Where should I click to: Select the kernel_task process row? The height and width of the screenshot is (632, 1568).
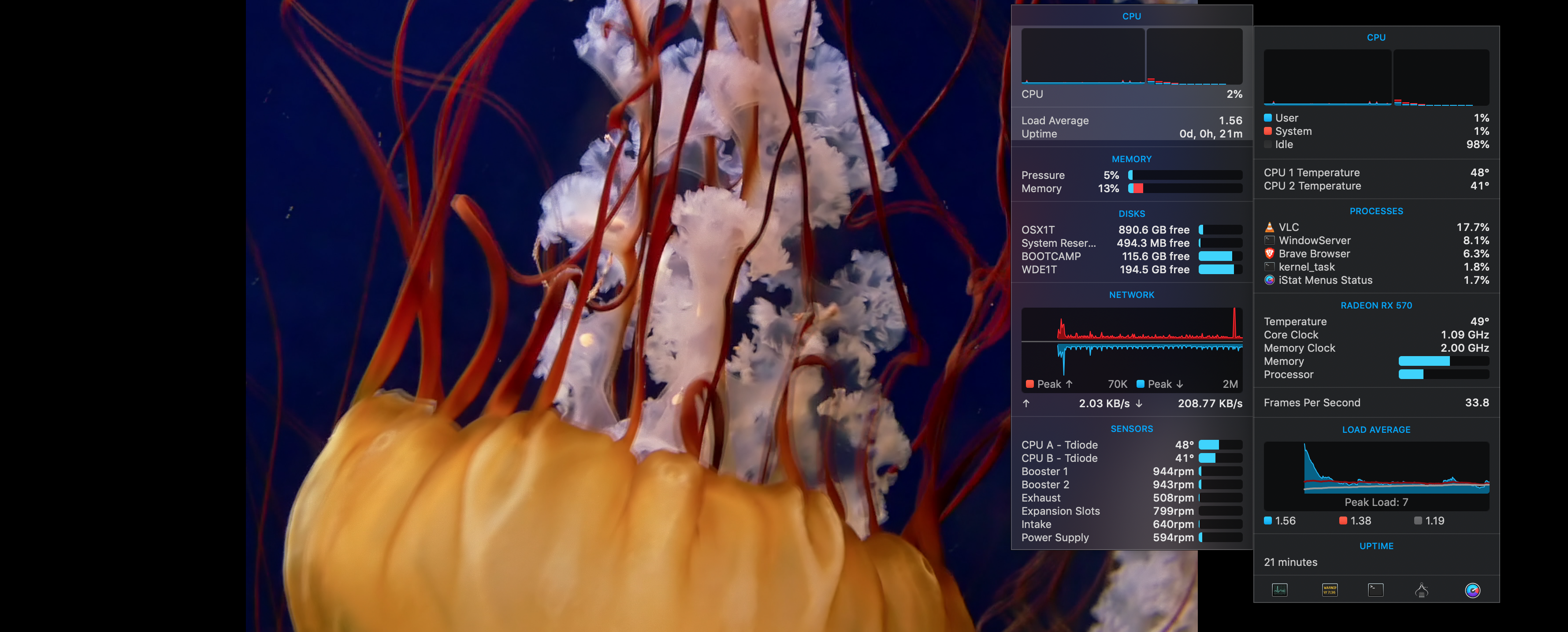1376,267
